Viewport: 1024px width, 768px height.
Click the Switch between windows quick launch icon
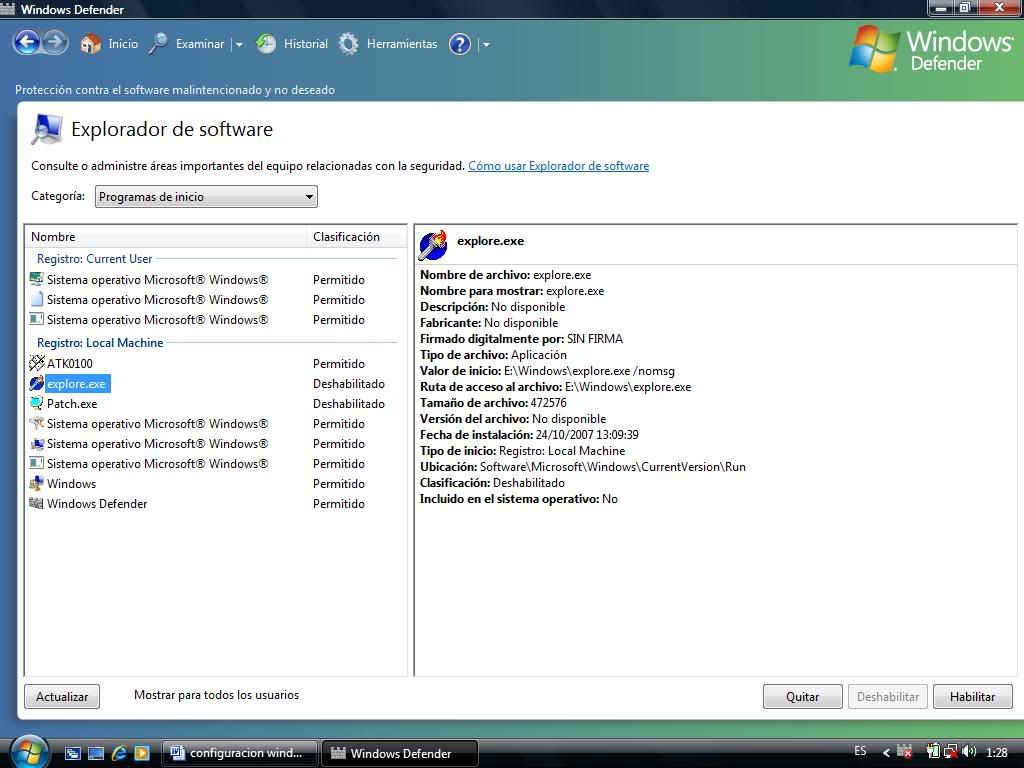pos(72,753)
